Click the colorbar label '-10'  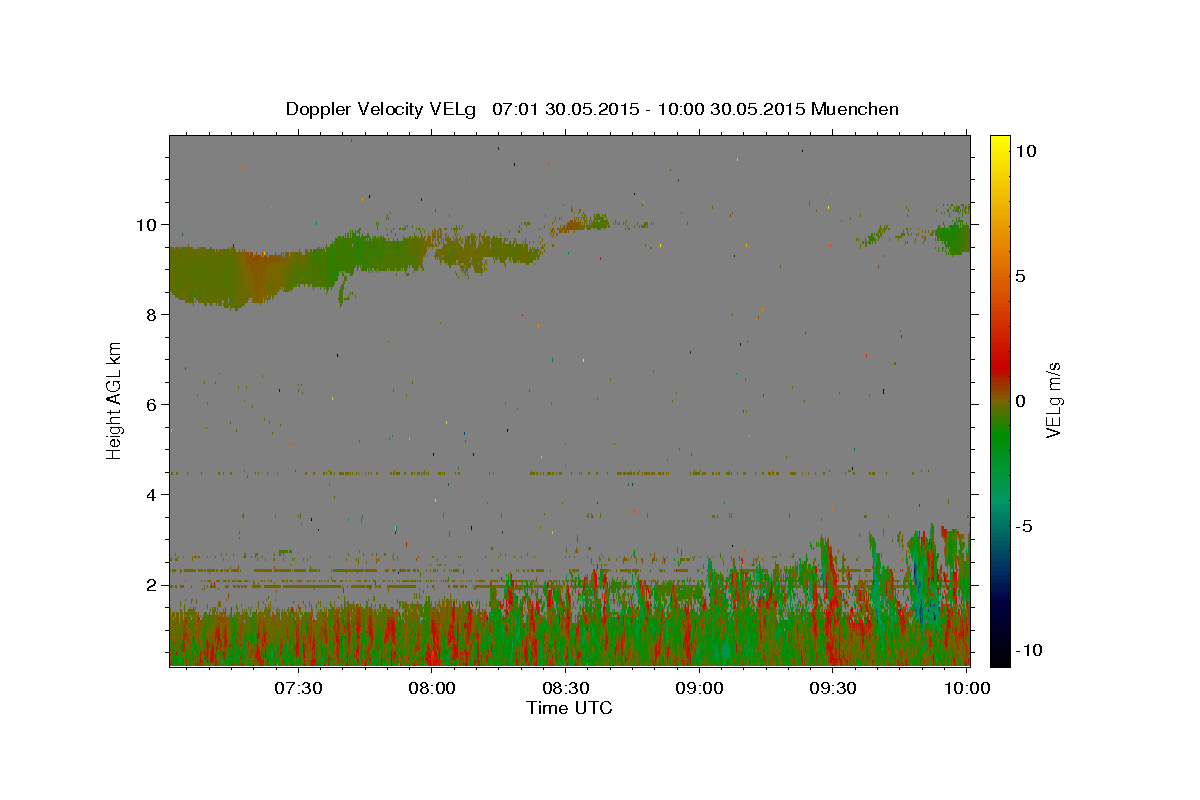click(1028, 651)
